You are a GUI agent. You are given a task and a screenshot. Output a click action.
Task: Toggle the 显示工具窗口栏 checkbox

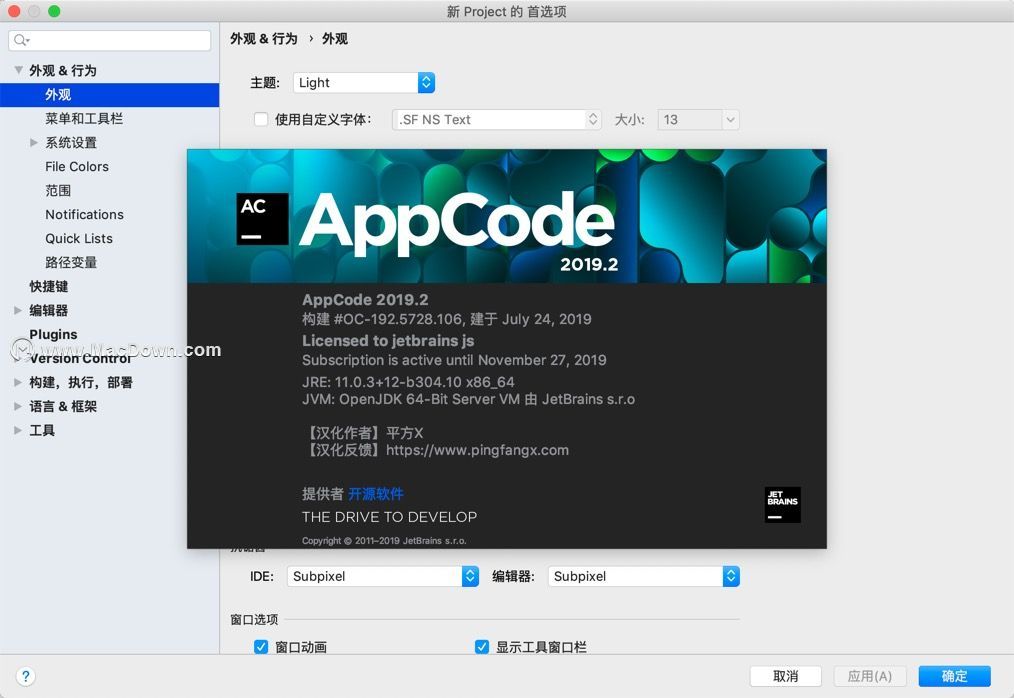click(482, 647)
